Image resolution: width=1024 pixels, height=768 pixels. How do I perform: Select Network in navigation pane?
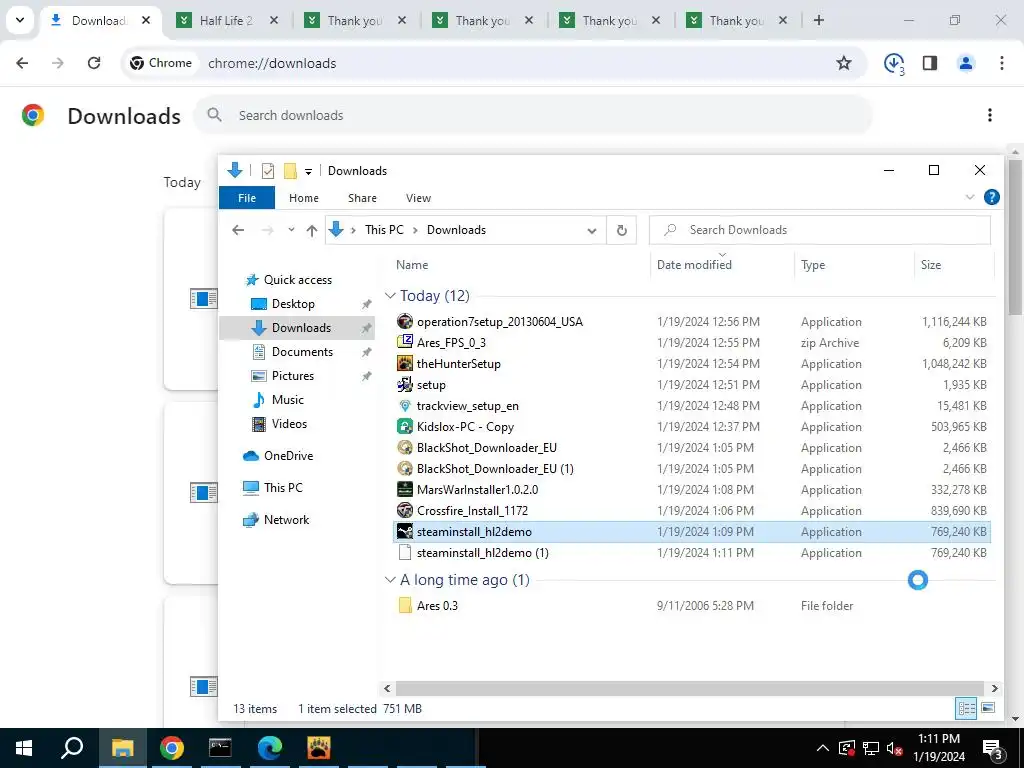286,520
